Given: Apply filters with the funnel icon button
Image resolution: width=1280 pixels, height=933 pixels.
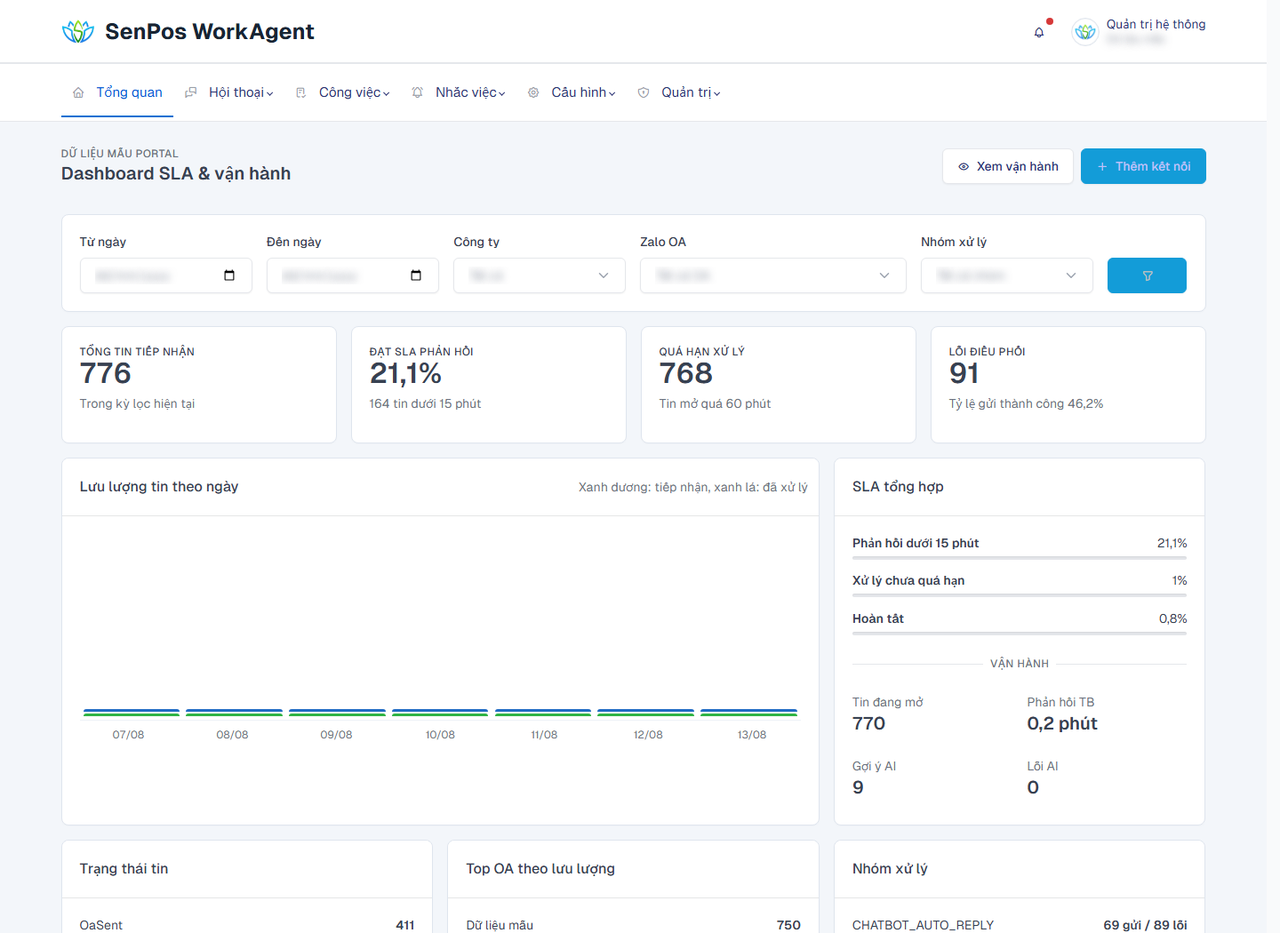Looking at the screenshot, I should coord(1147,276).
